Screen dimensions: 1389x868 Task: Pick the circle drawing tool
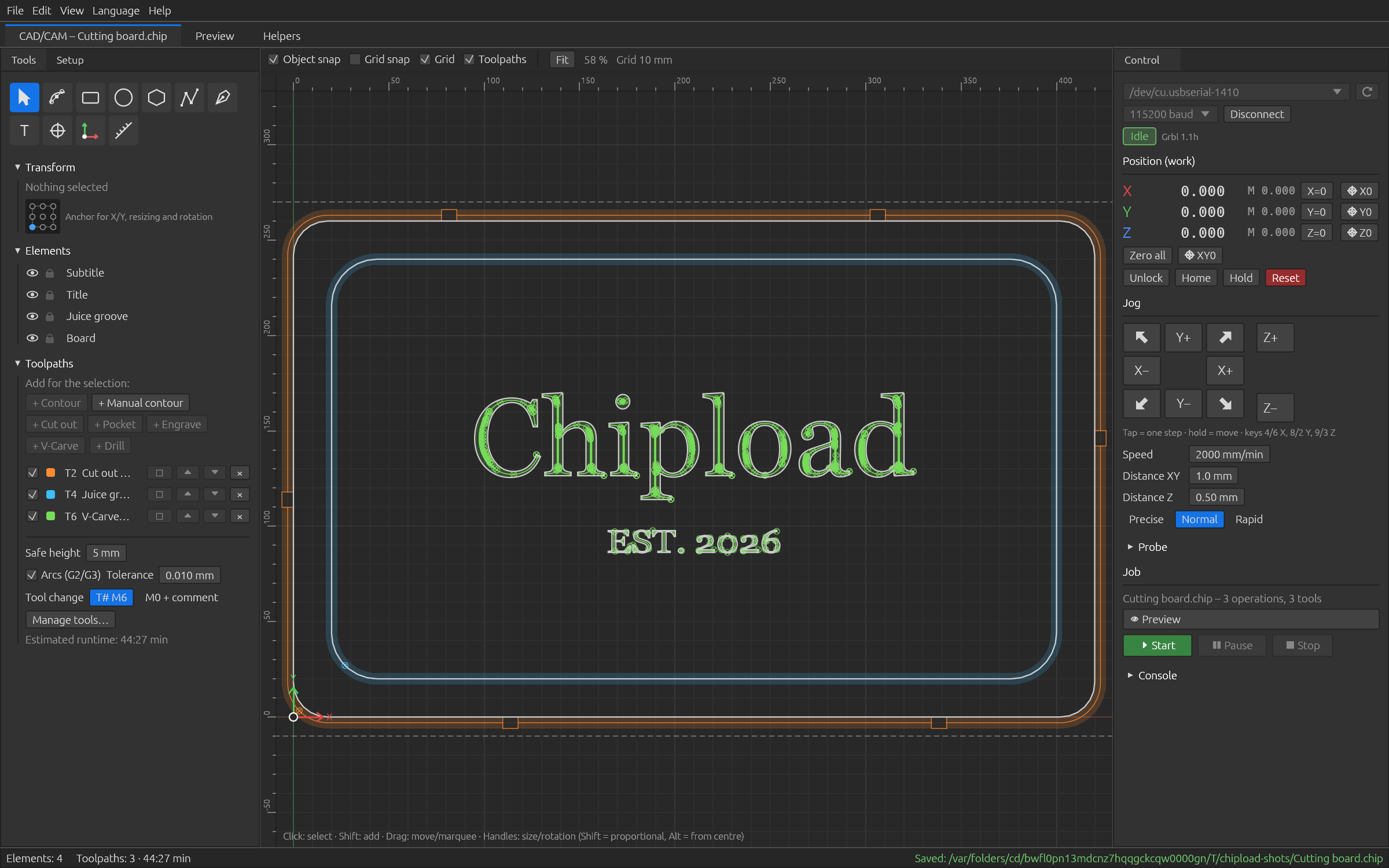123,97
